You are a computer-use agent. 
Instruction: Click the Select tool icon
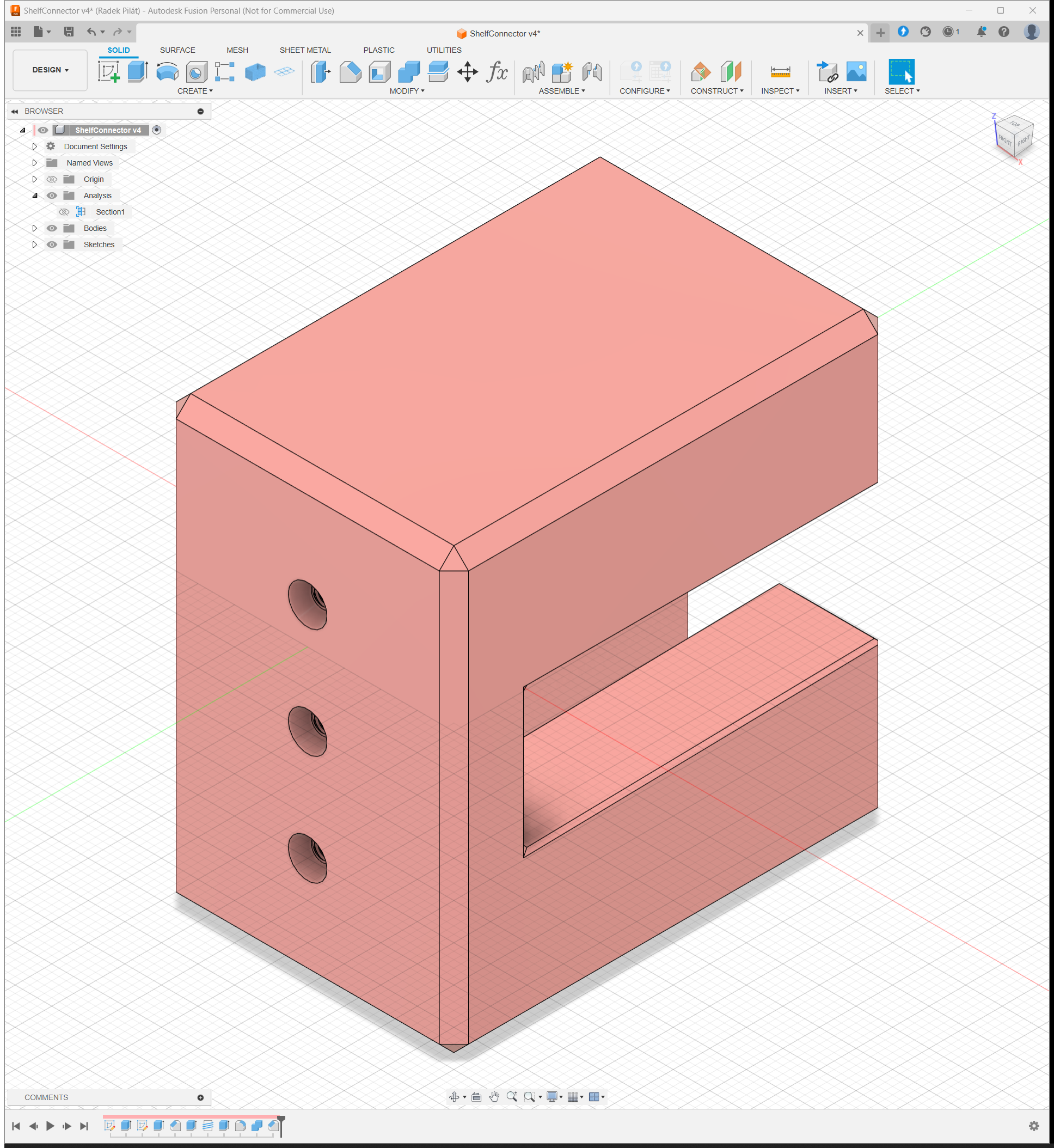coord(901,72)
